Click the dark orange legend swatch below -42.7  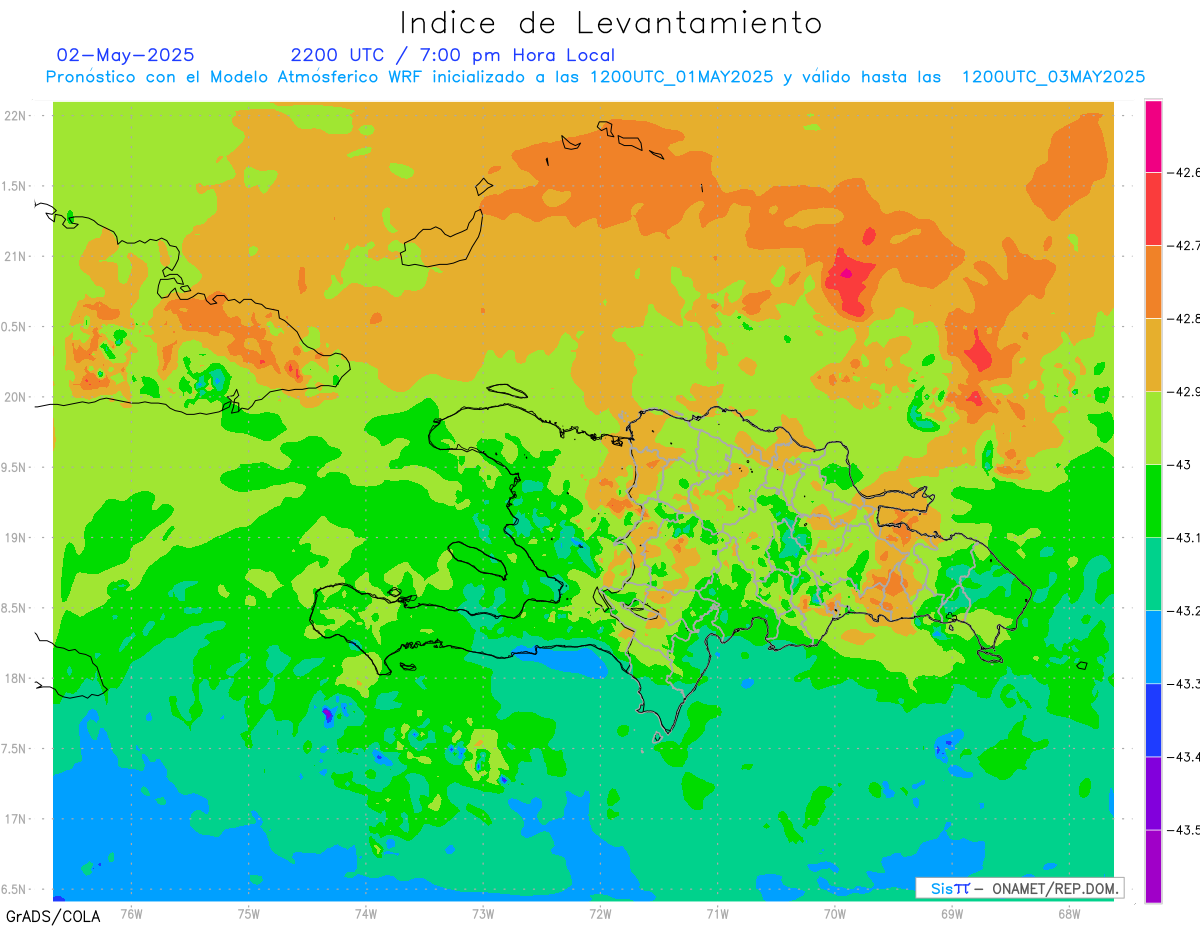click(1153, 281)
